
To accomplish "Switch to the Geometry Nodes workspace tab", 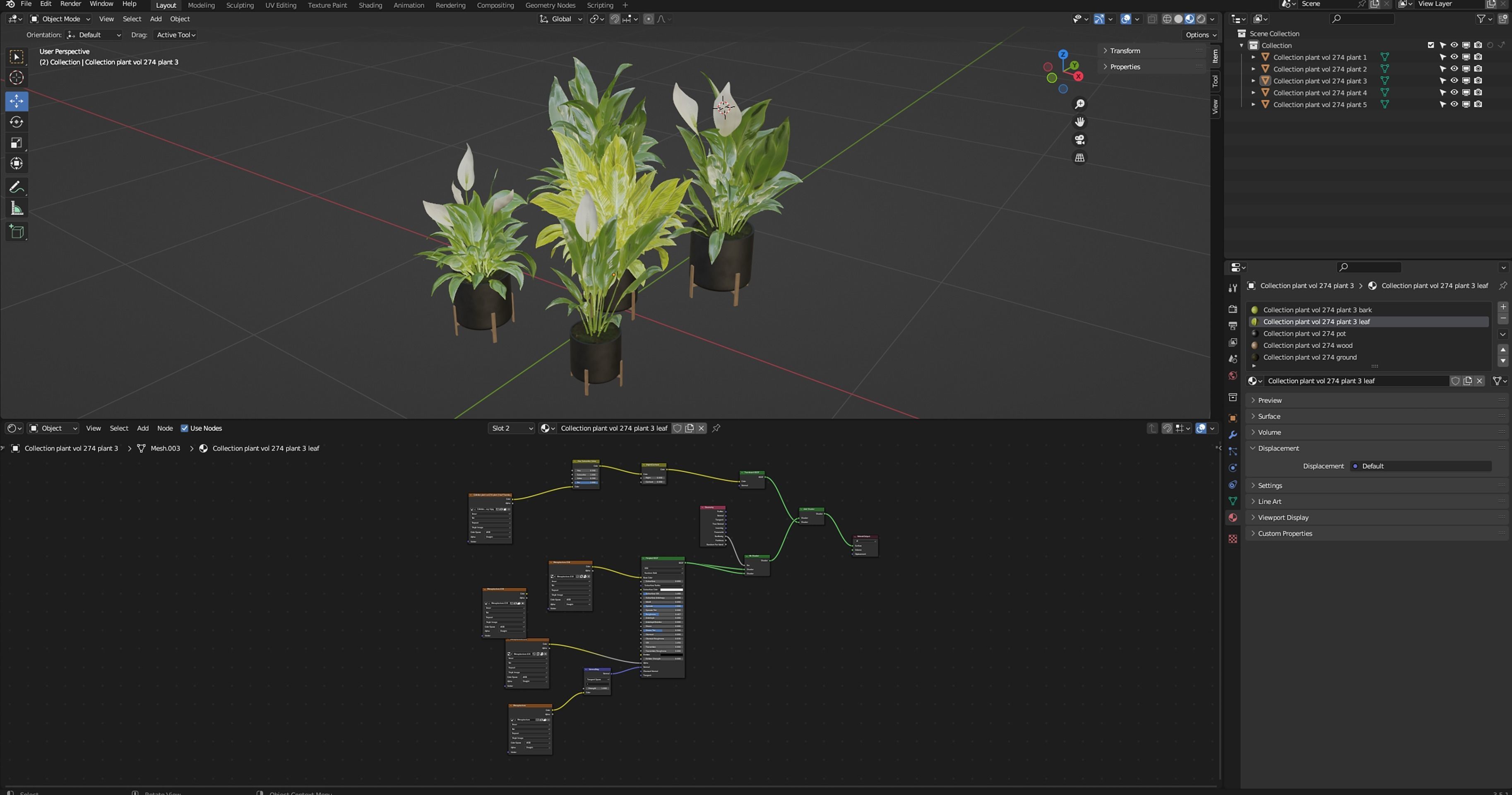I will coord(550,5).
